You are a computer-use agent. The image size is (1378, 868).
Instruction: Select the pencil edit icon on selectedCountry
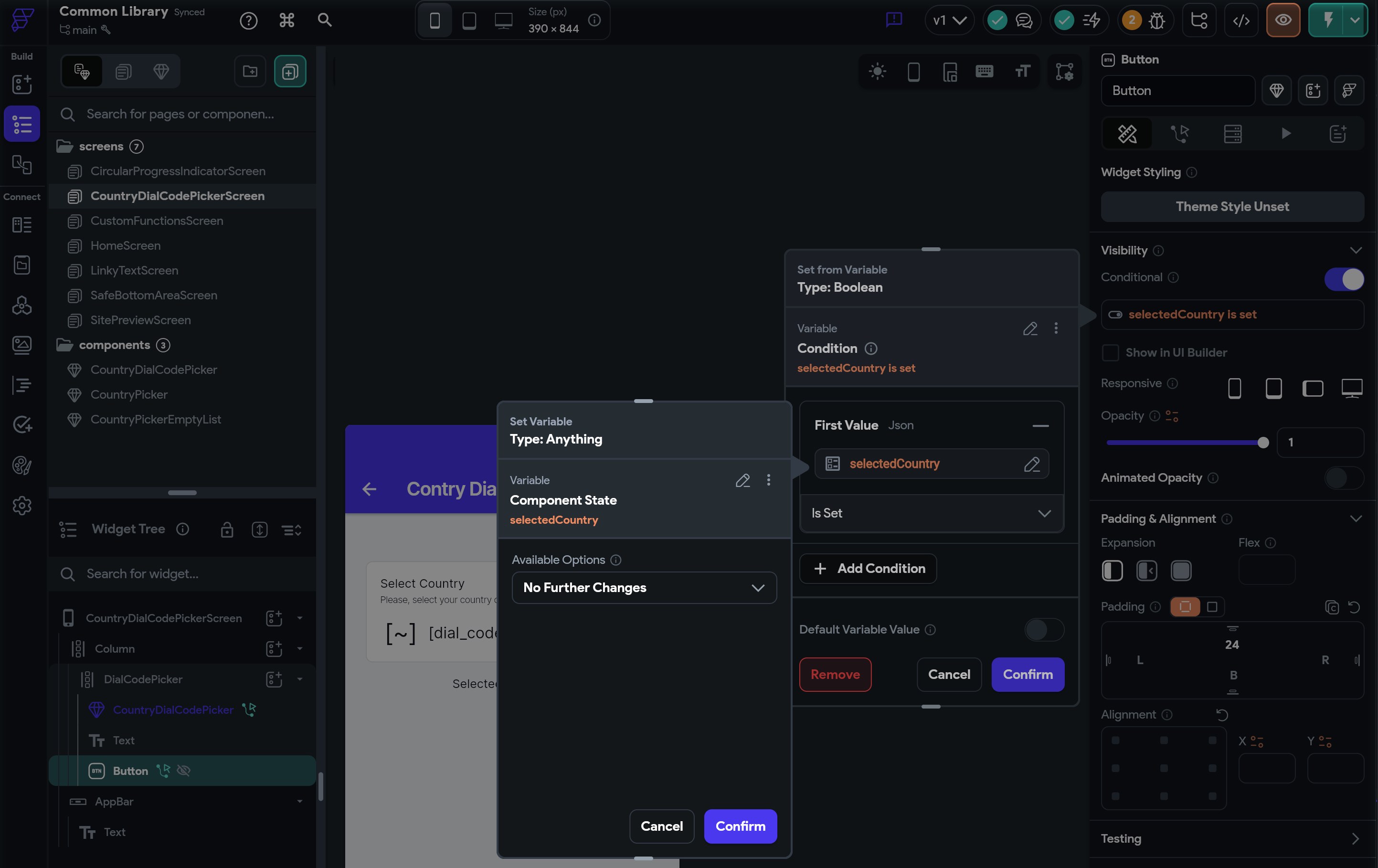click(x=1033, y=463)
